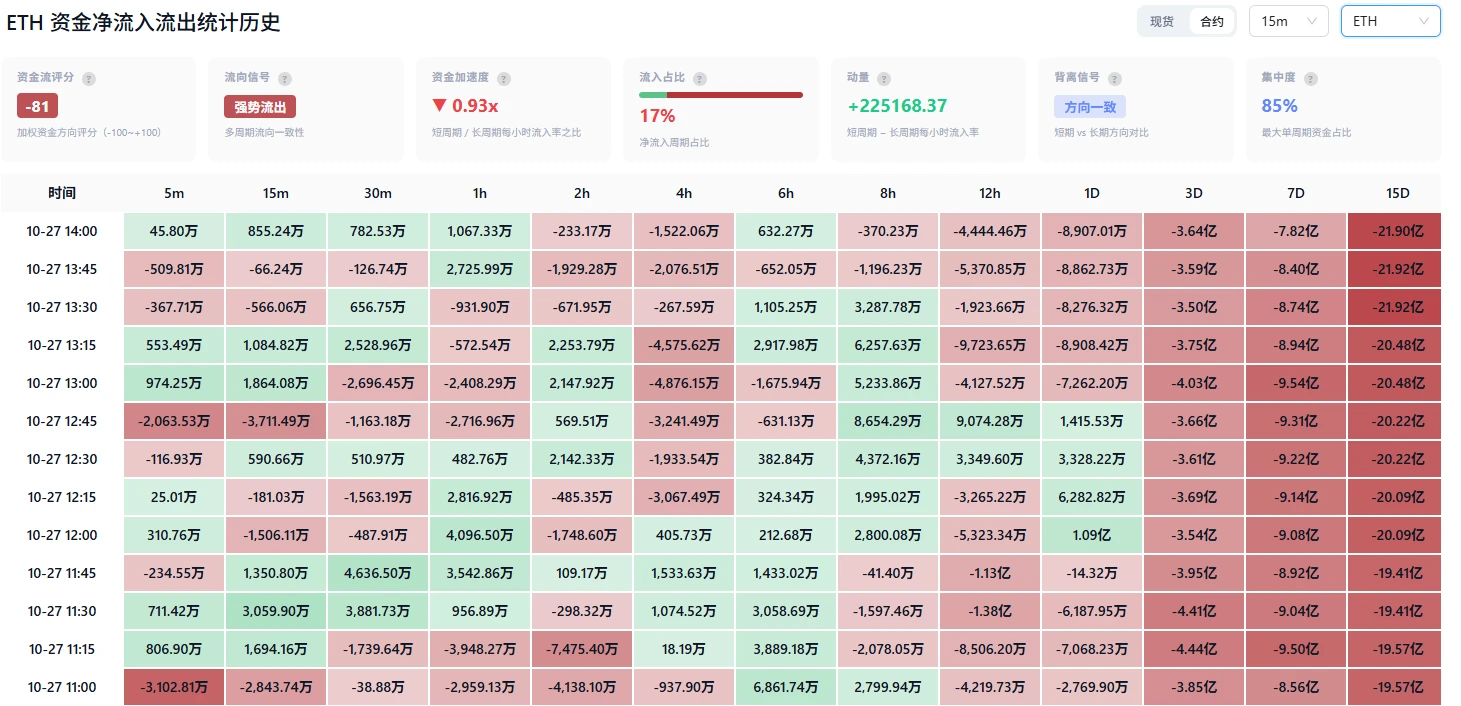Viewport: 1461px width, 706px height.
Task: Click the 7D column header
Action: coord(1296,193)
